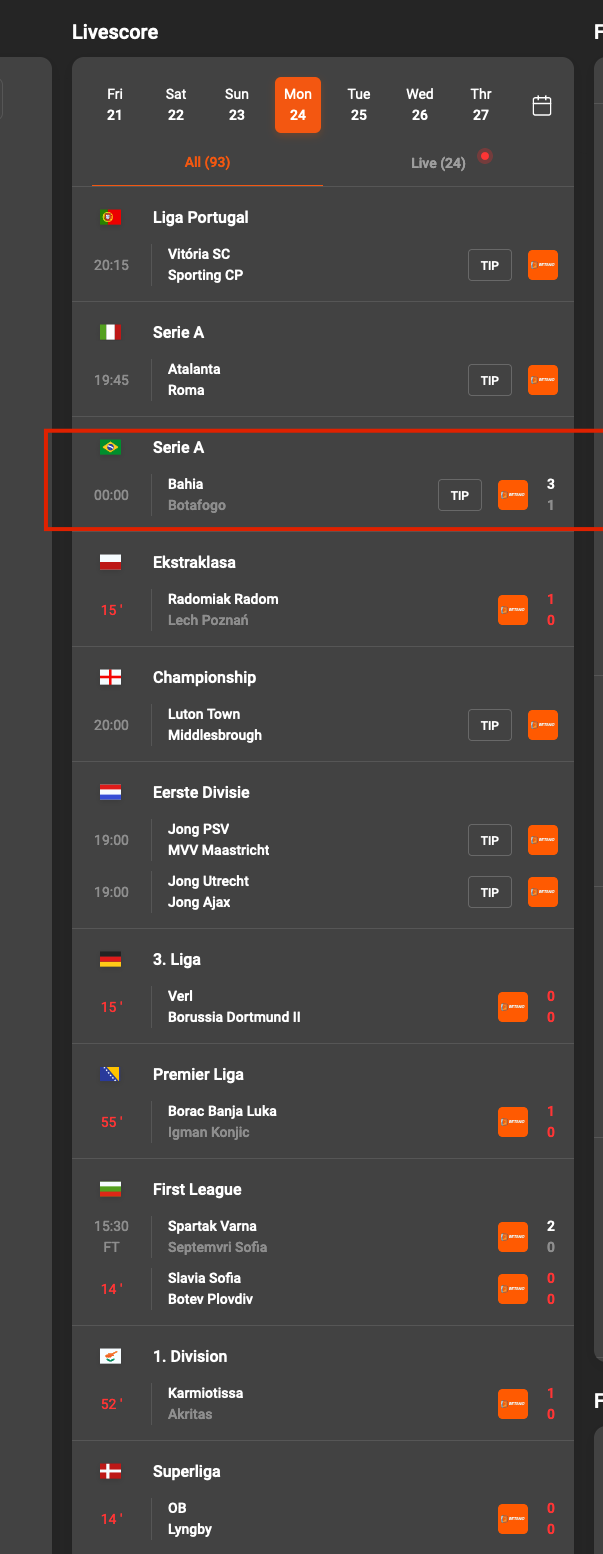603x1554 pixels.
Task: Click the Denmark flag next to Superliga
Action: coord(111,1471)
